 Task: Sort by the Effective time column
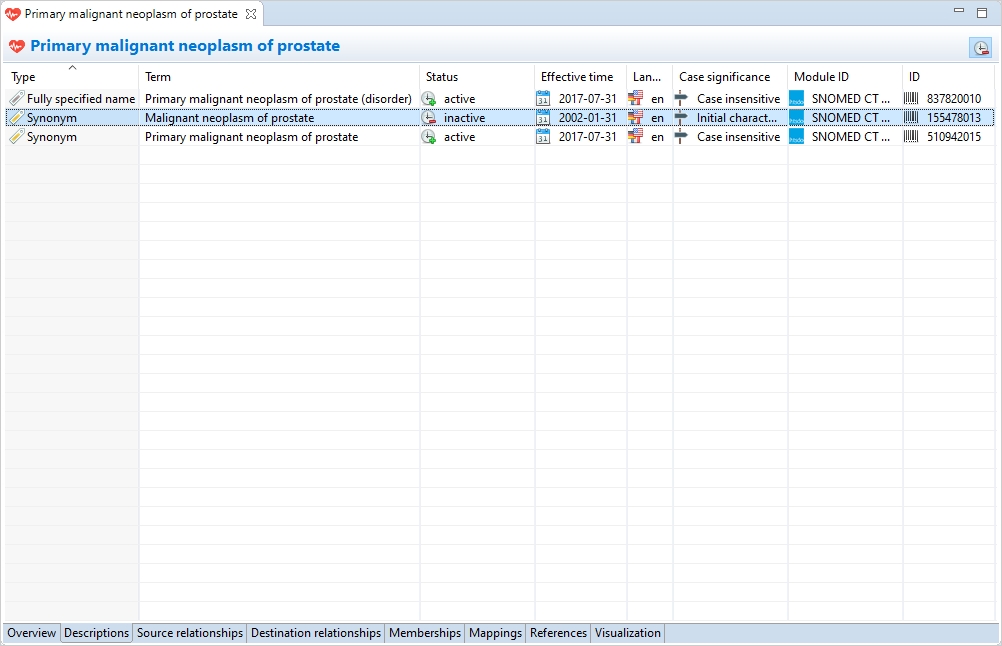[x=577, y=77]
